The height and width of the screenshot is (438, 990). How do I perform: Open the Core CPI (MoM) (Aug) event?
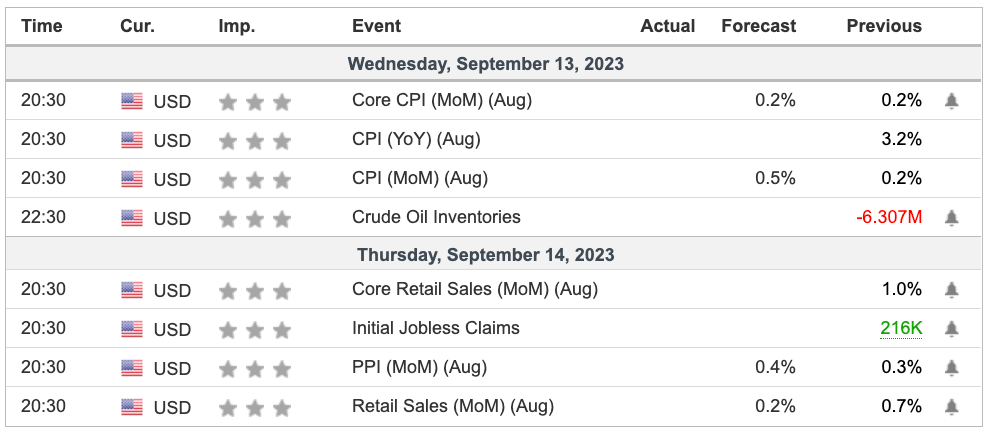(x=442, y=100)
